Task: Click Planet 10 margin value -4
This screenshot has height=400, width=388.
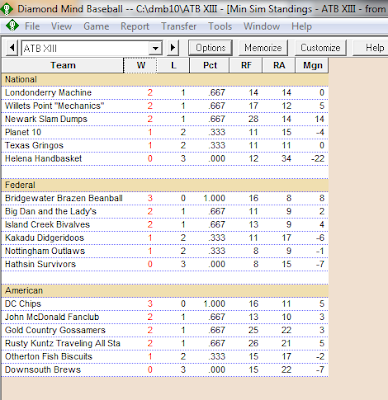Action: [320, 132]
